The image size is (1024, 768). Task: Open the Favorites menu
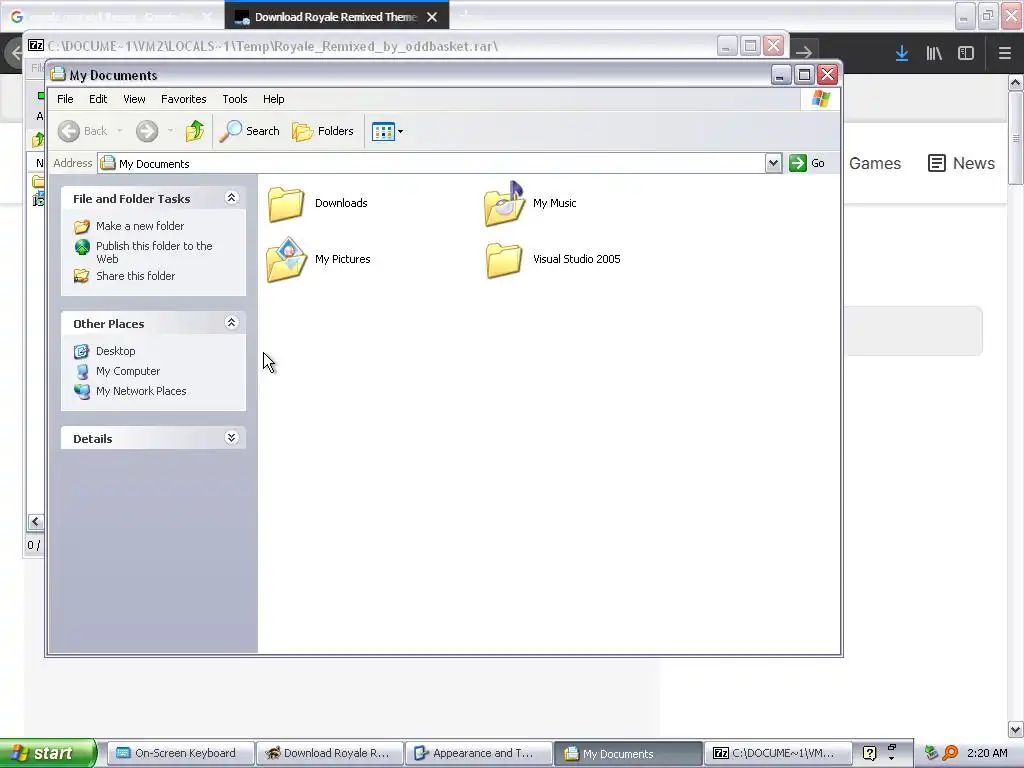pyautogui.click(x=184, y=99)
